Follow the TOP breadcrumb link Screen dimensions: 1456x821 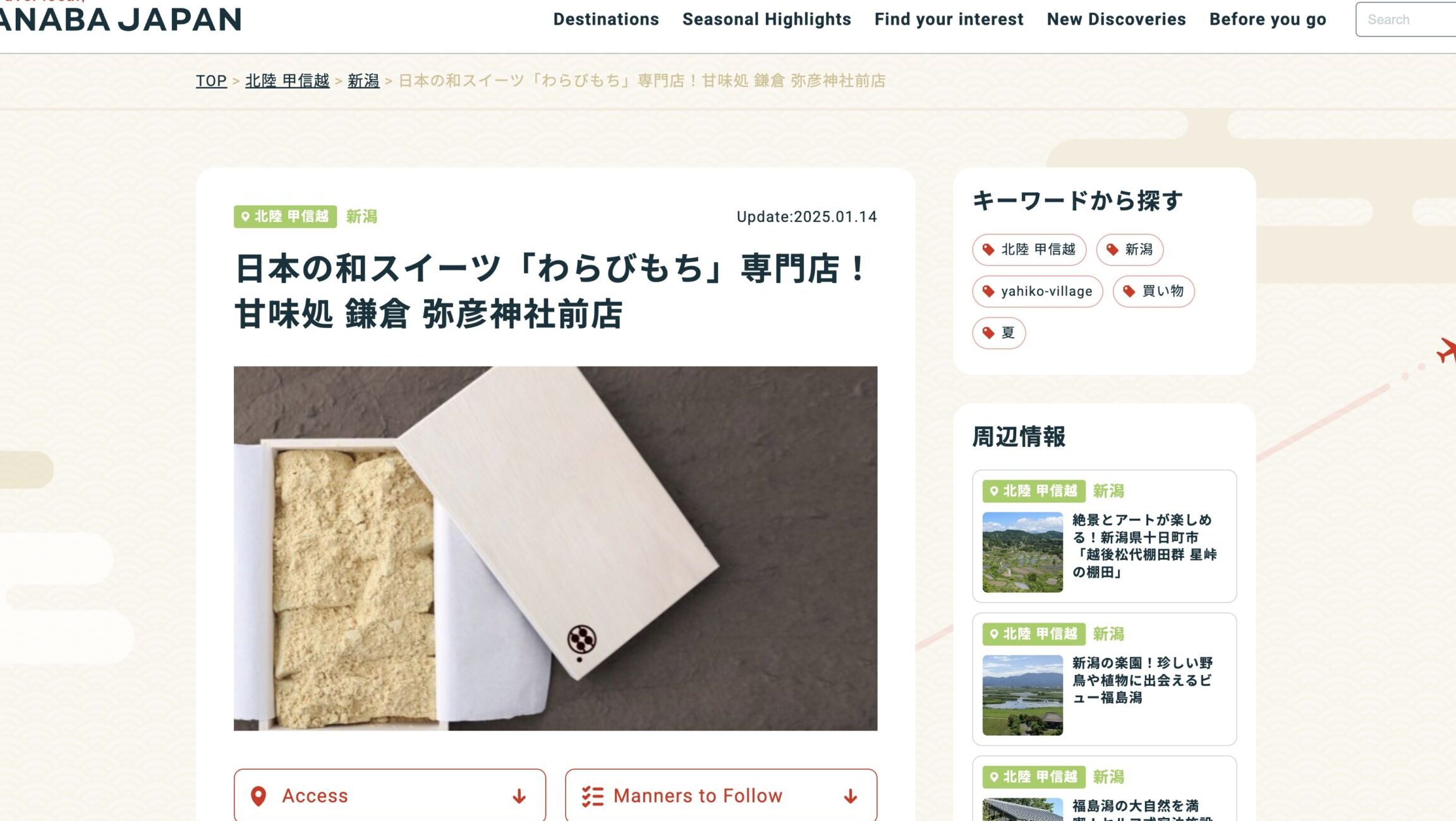point(211,81)
